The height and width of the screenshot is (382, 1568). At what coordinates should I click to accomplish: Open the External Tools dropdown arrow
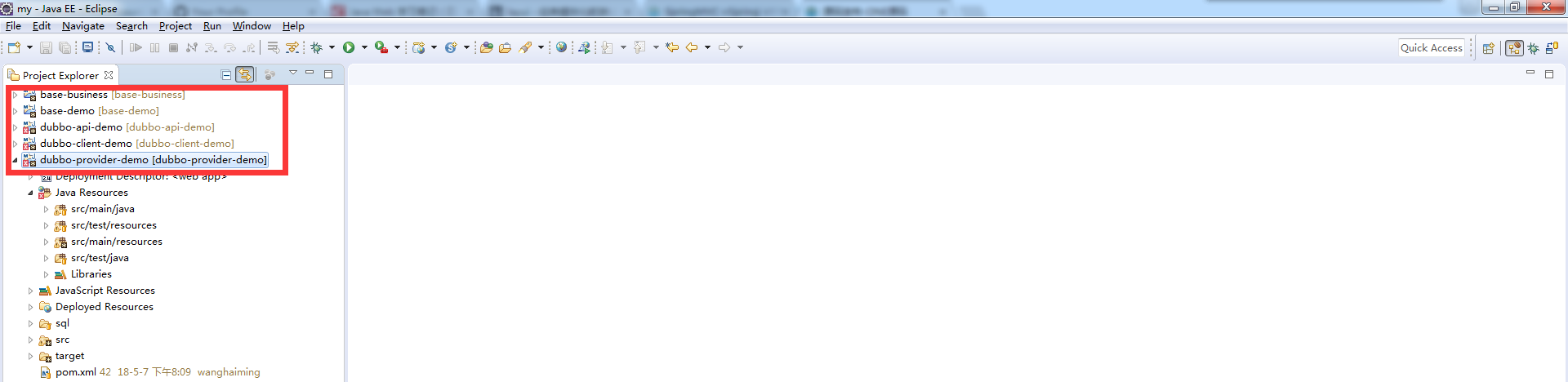397,47
